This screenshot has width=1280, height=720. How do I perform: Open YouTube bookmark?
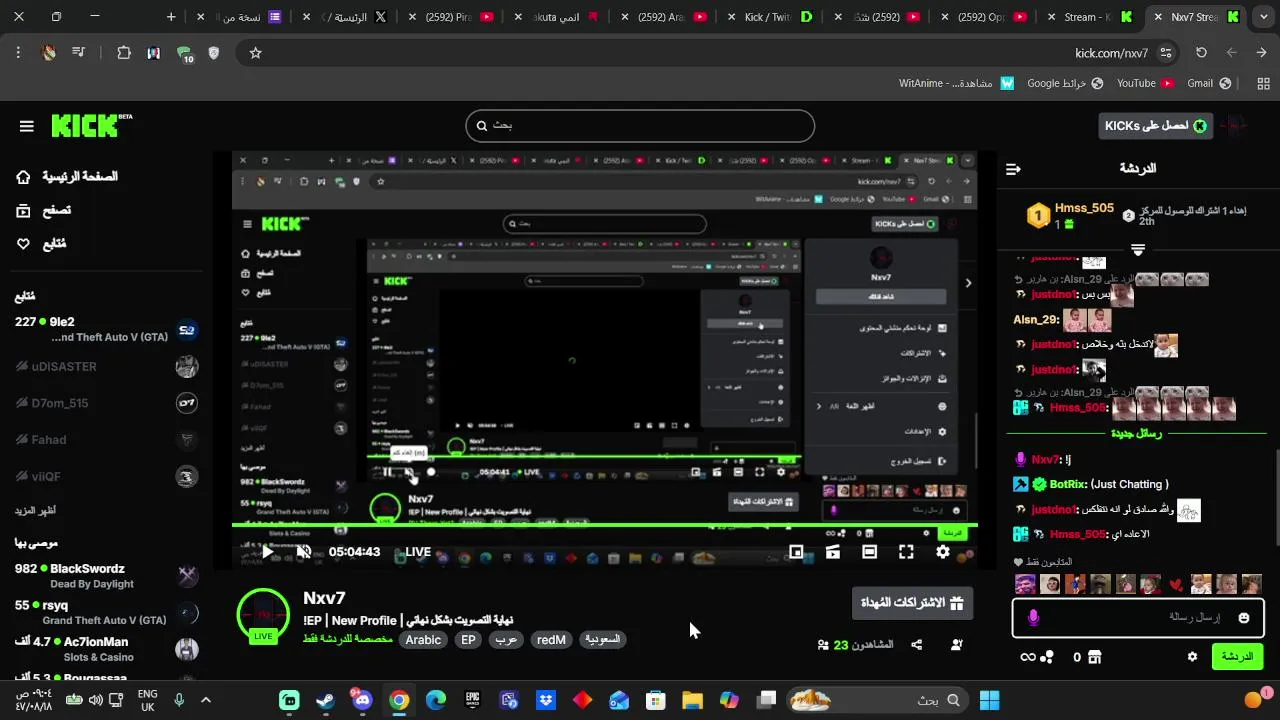(1144, 83)
